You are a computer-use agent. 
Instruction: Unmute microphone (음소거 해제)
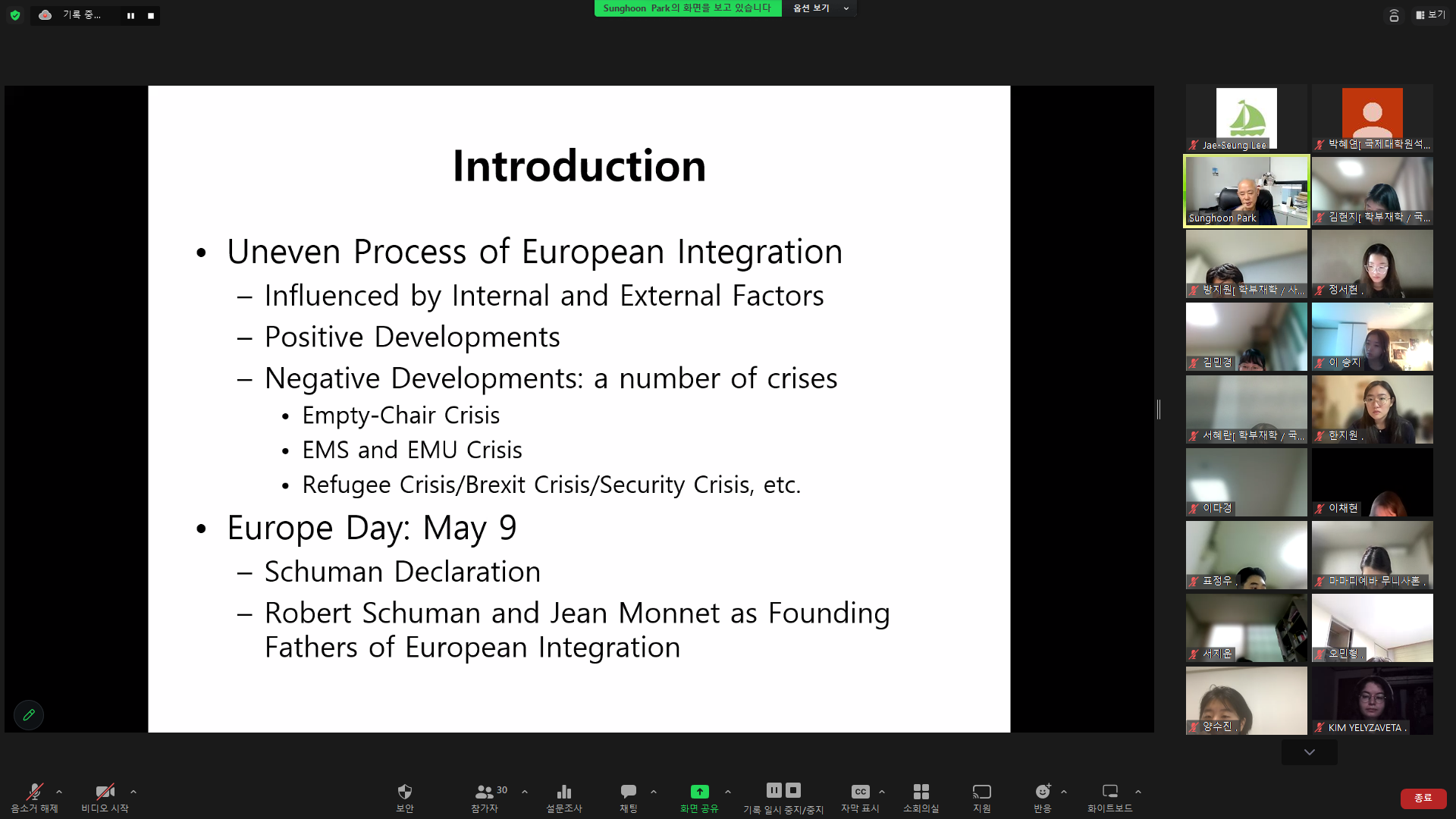(x=34, y=792)
